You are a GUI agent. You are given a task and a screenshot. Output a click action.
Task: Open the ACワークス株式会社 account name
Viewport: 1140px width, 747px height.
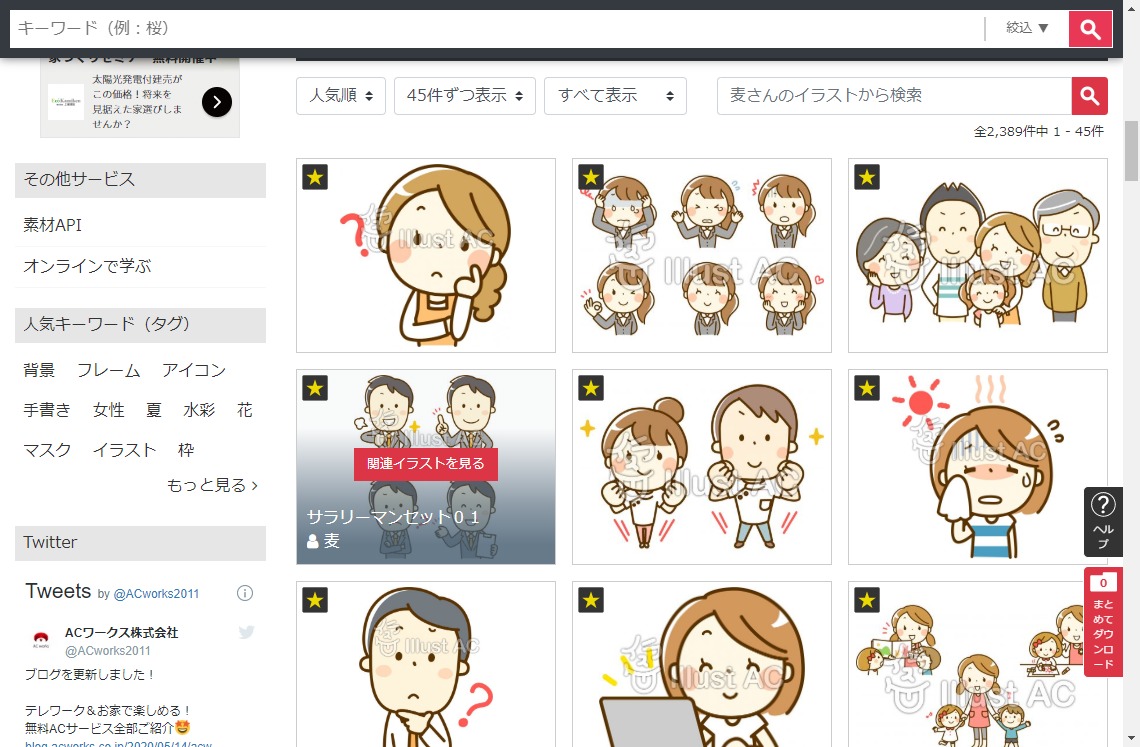[x=121, y=633]
